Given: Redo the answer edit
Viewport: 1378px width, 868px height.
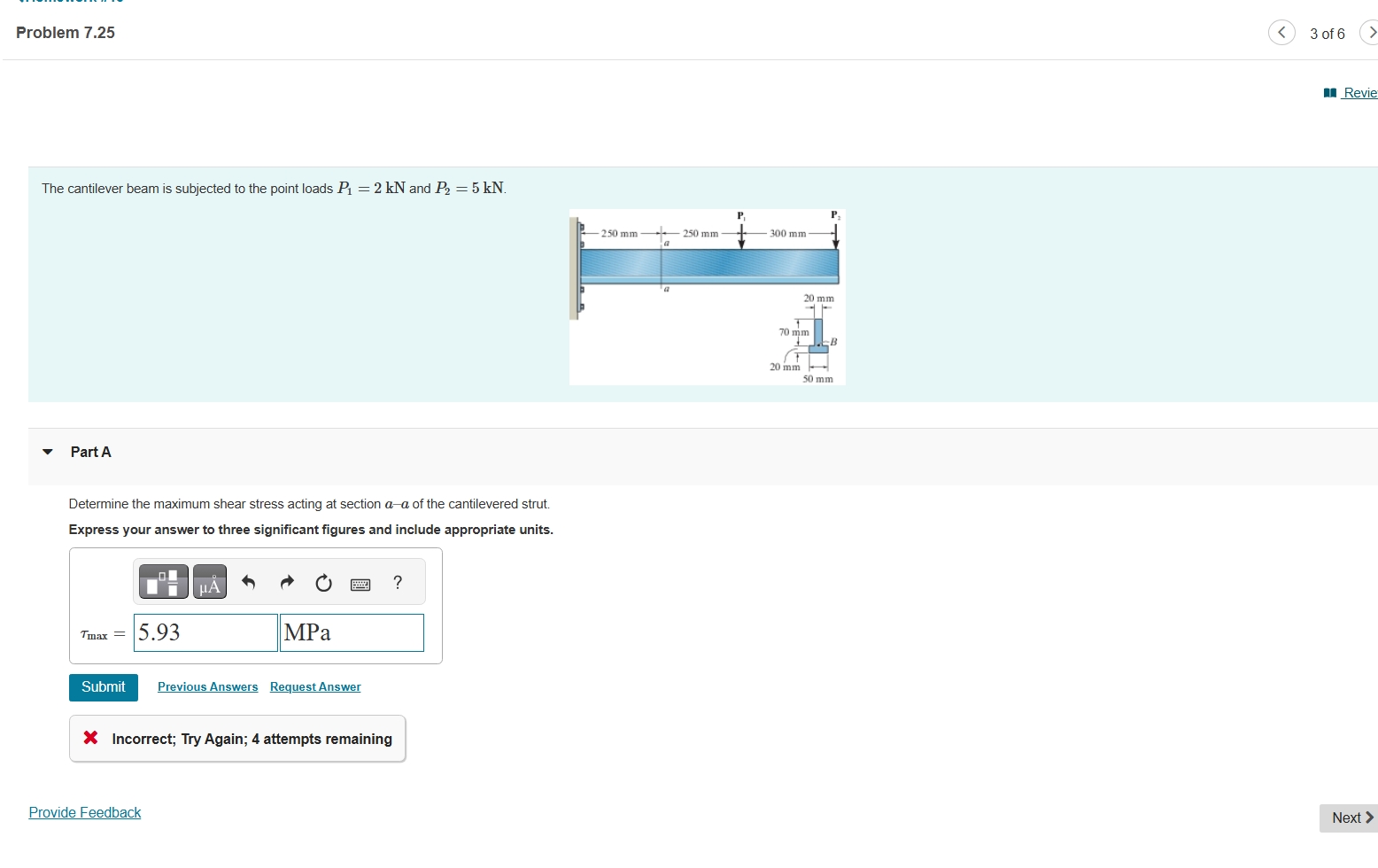Looking at the screenshot, I should click(x=287, y=582).
